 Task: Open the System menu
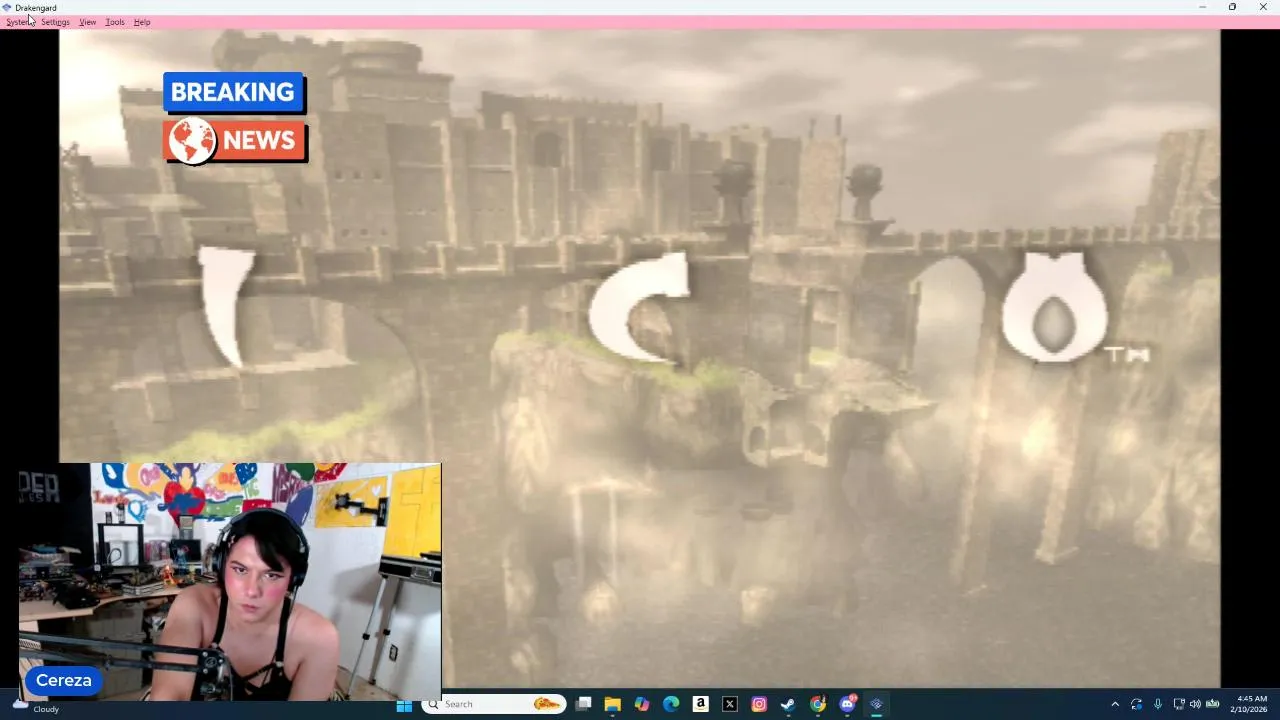(x=19, y=22)
